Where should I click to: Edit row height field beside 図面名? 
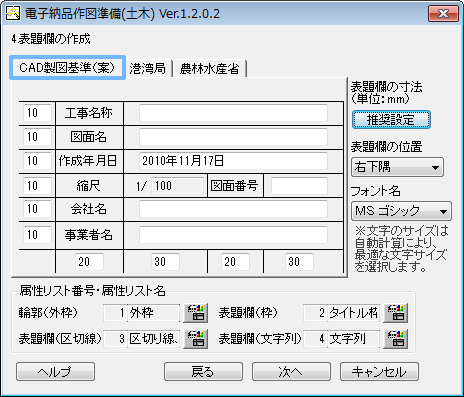[x=37, y=137]
